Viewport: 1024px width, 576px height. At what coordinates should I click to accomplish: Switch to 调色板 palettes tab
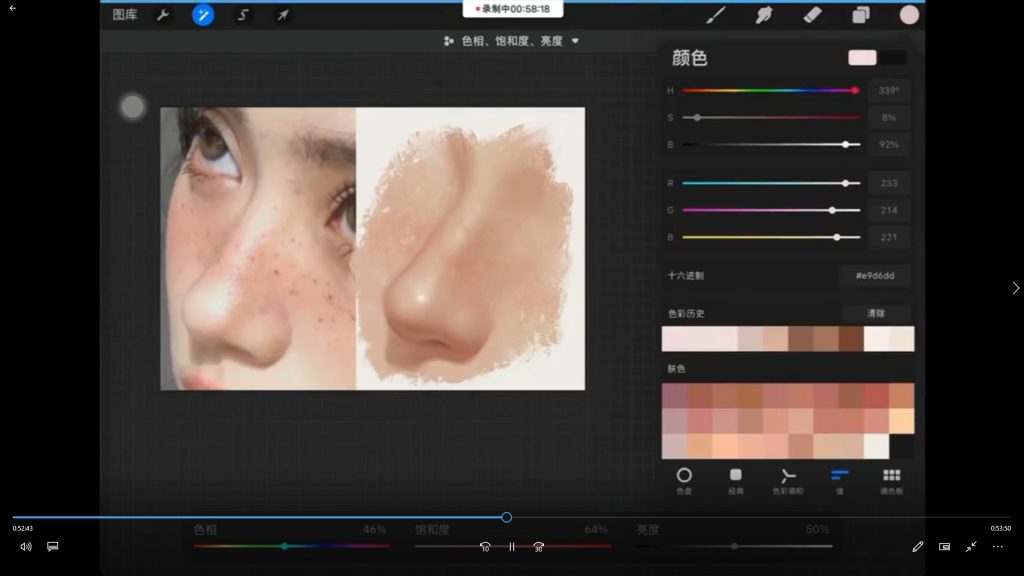coord(891,480)
